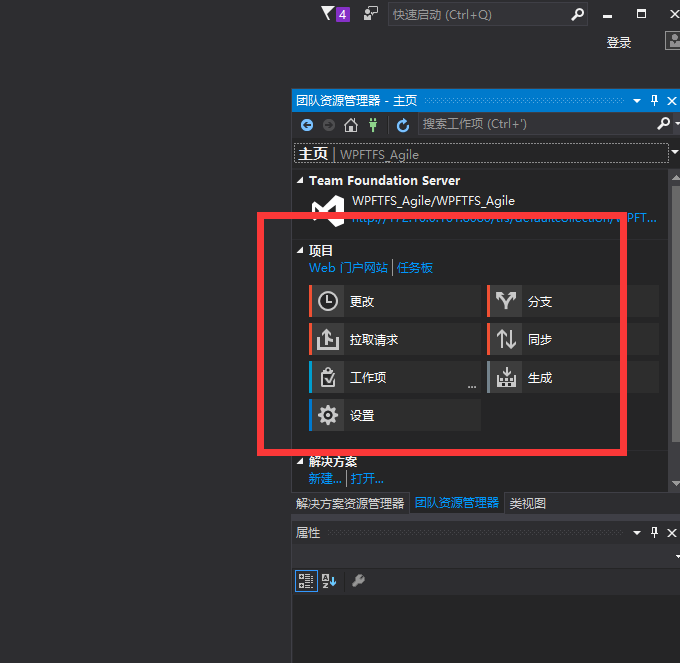Open the Web 门户网站 link

(x=348, y=268)
